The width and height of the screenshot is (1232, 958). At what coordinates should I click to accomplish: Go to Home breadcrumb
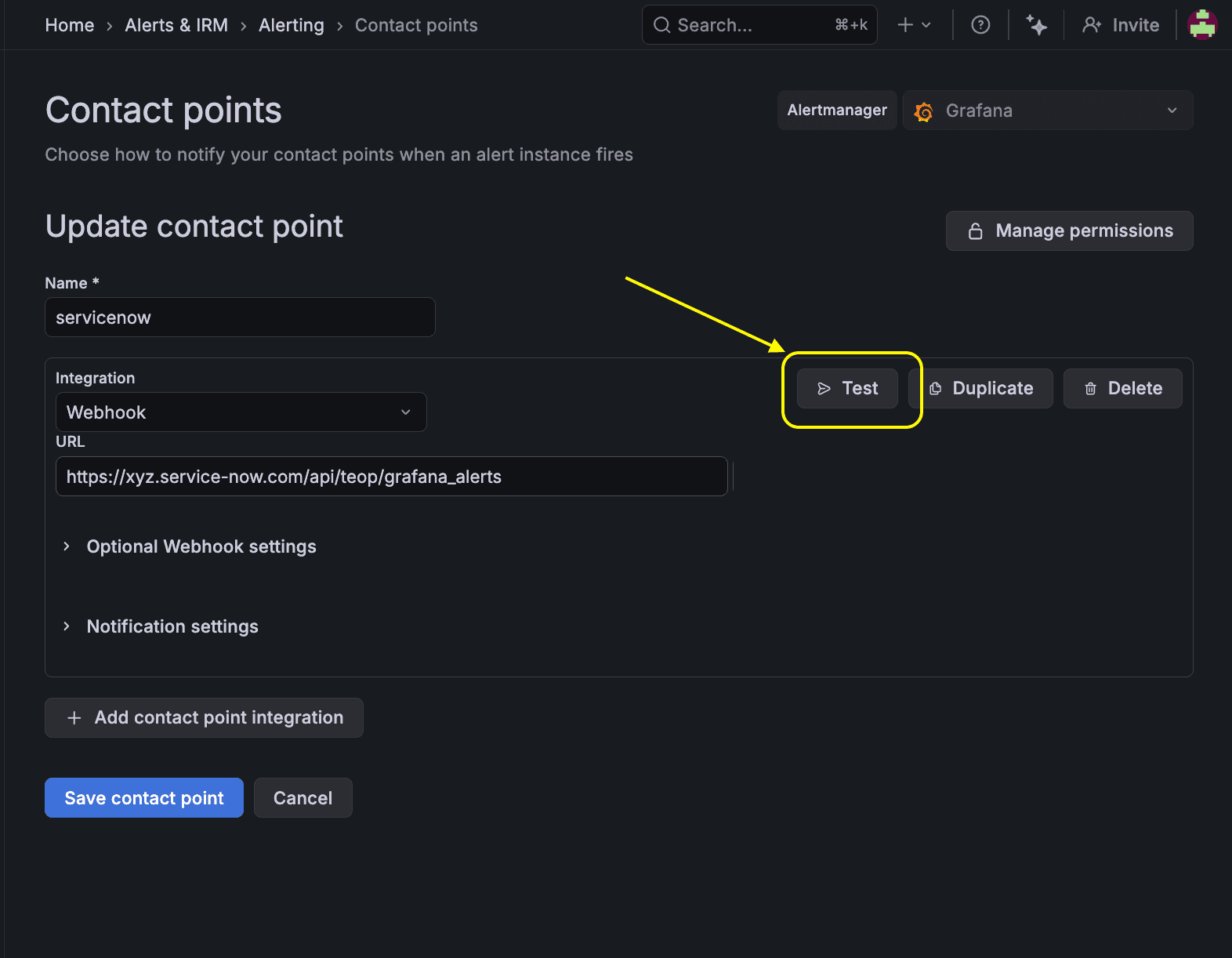point(70,25)
